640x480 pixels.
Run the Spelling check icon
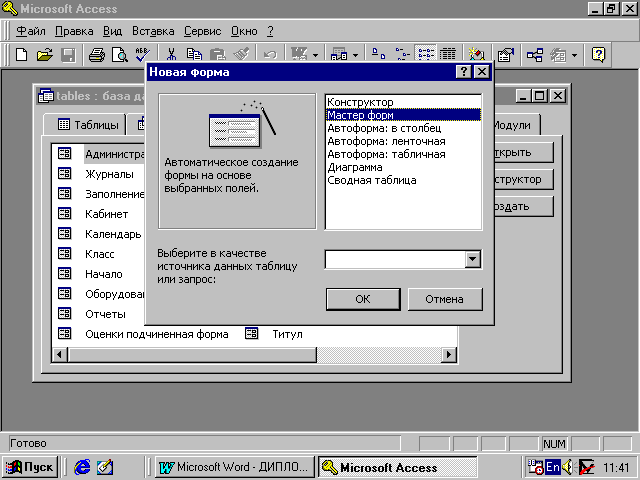tap(143, 55)
